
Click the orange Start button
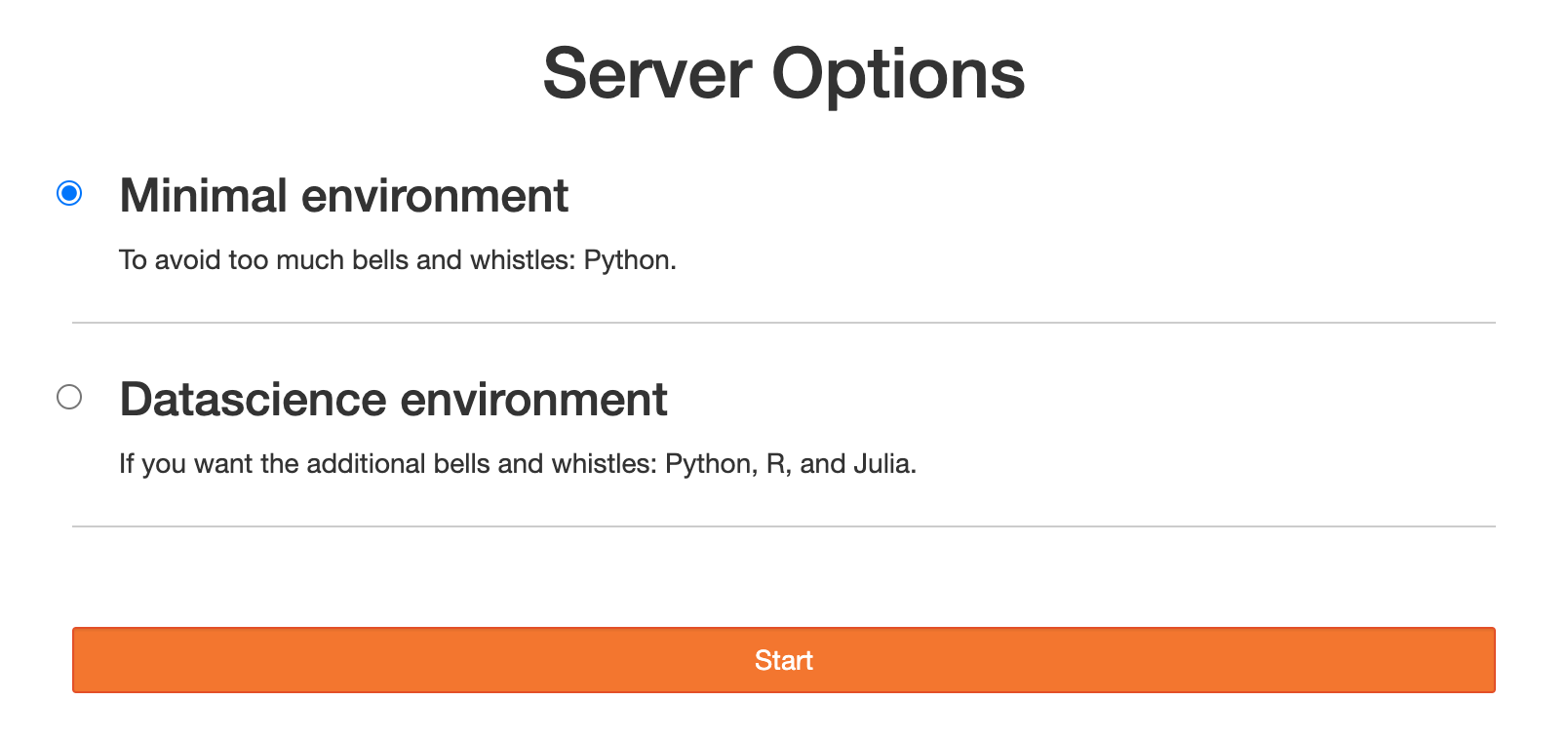(x=784, y=660)
